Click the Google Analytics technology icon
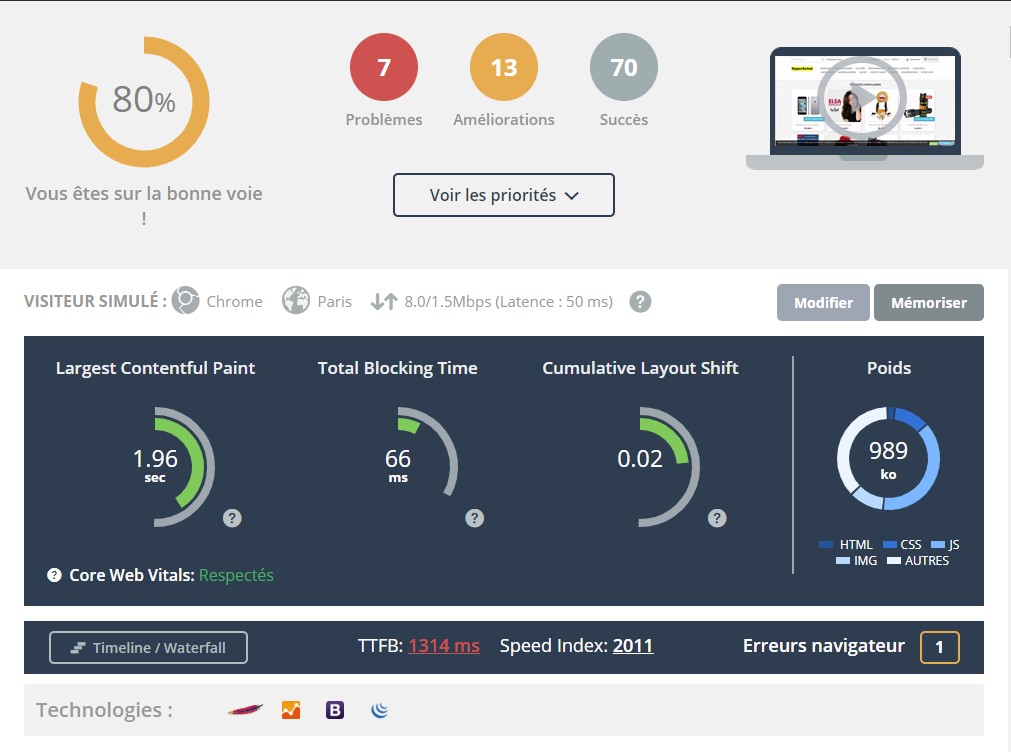Image resolution: width=1011 pixels, height=752 pixels. (291, 710)
